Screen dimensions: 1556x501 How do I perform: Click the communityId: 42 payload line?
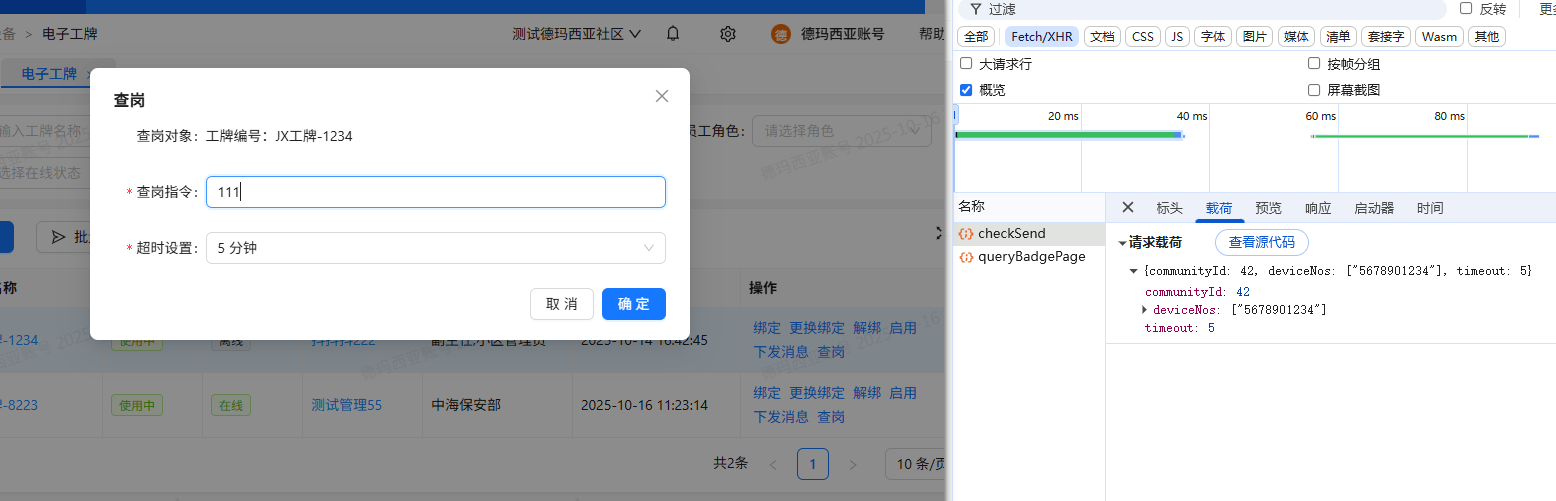pos(1197,292)
